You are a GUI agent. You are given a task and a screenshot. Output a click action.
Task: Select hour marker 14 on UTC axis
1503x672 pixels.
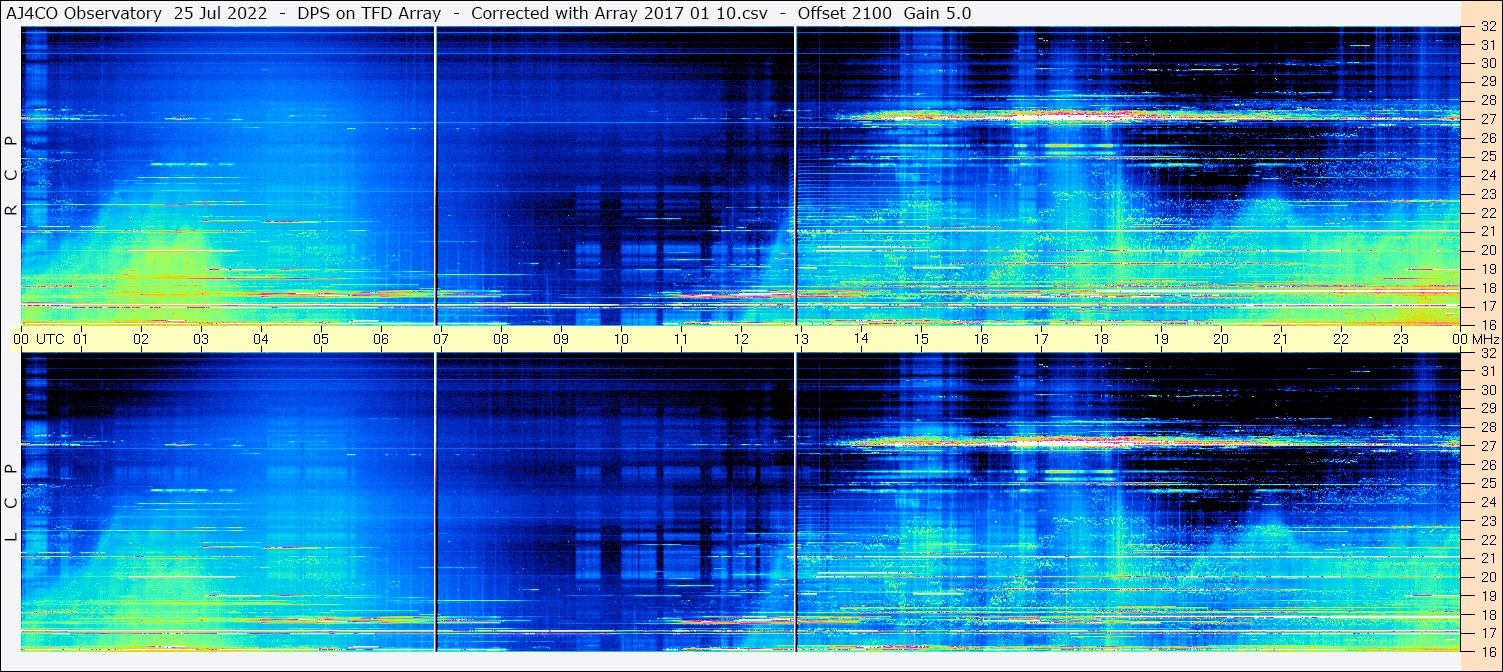pos(861,338)
